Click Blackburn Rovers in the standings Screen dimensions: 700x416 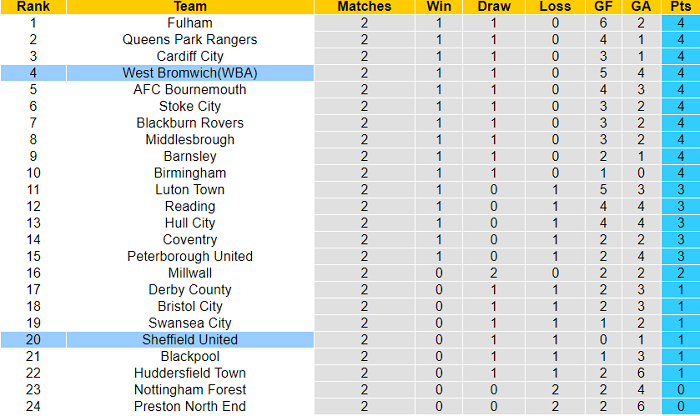190,123
